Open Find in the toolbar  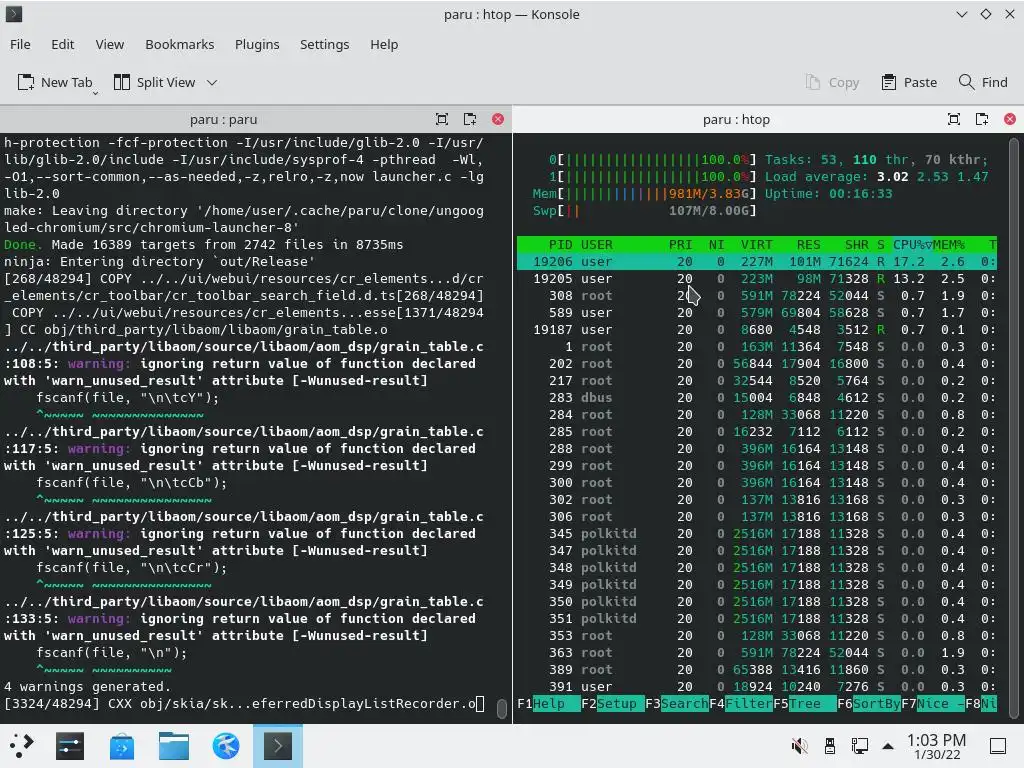983,82
